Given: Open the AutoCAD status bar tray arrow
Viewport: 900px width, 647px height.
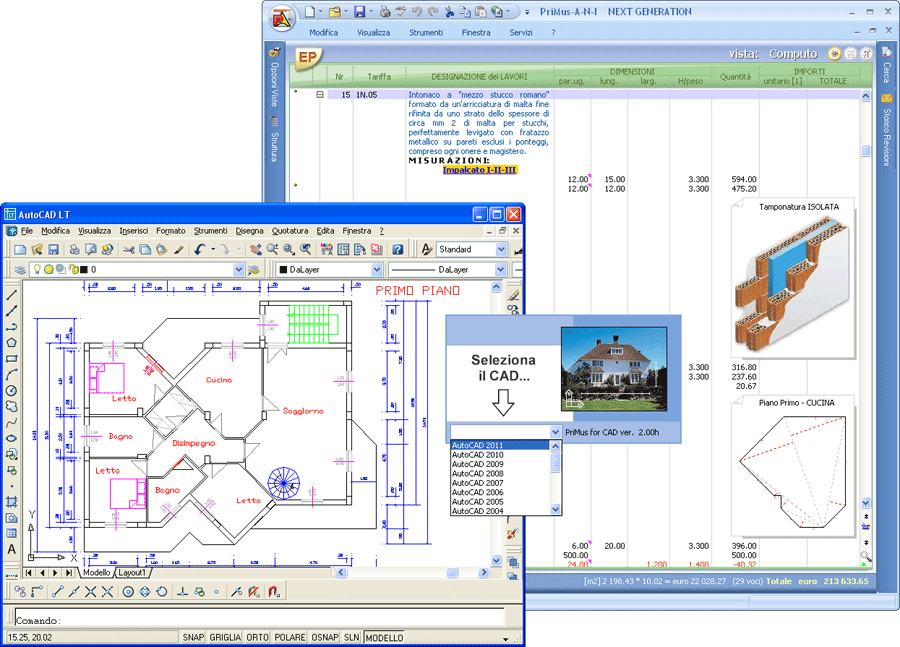Looking at the screenshot, I should point(506,638).
